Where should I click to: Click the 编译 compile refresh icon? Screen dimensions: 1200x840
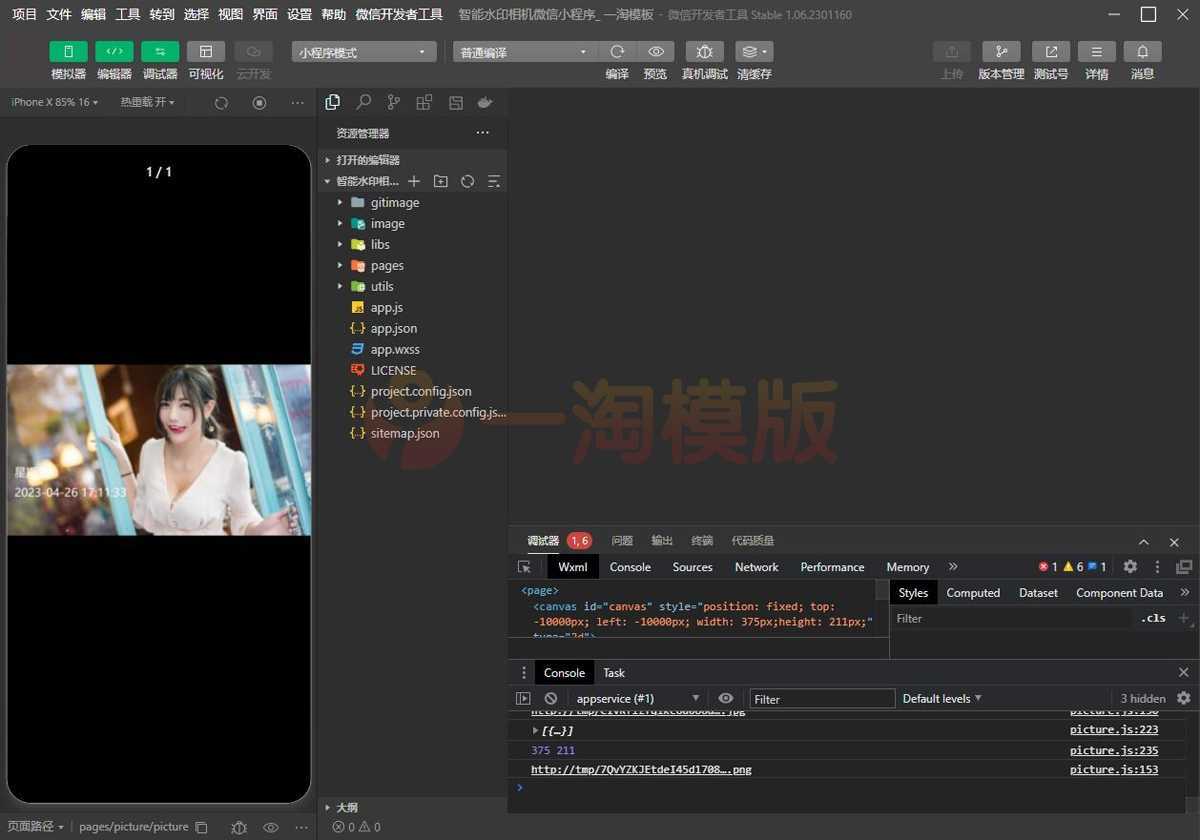pyautogui.click(x=617, y=52)
